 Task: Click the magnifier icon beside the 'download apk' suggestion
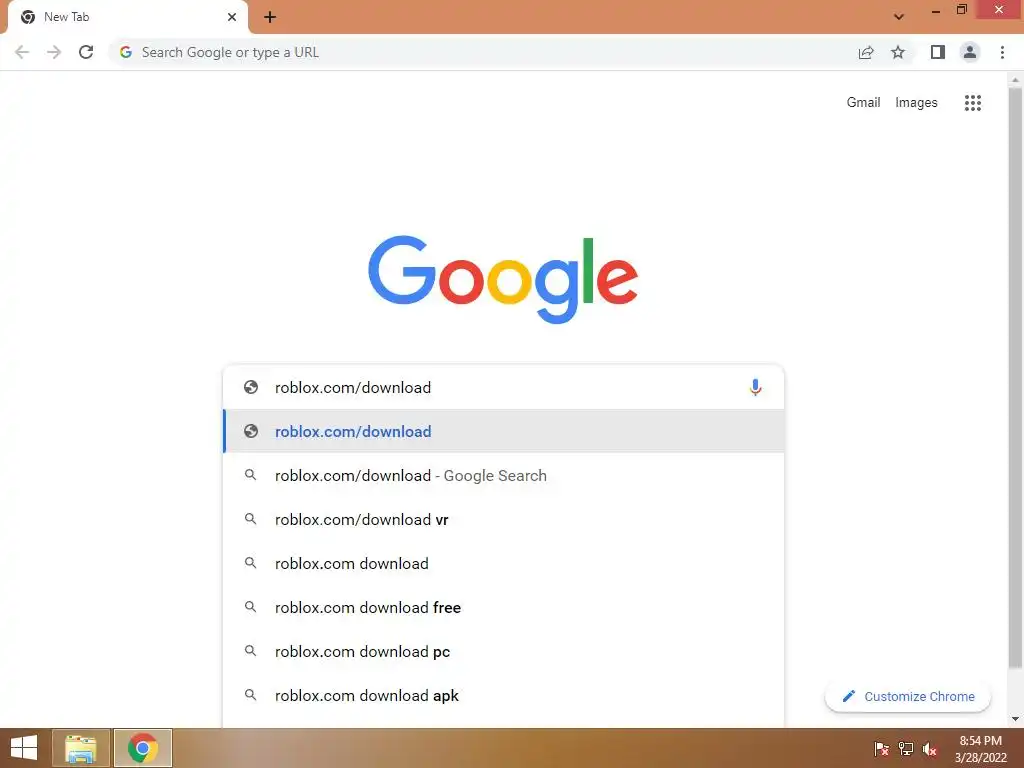click(250, 695)
